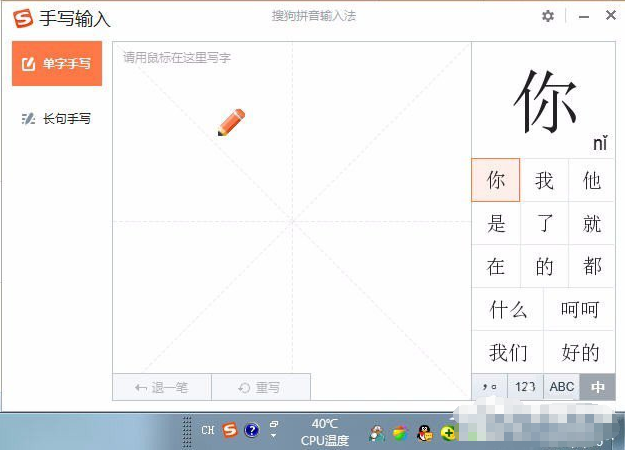Screen dimensions: 625x450
Task: Choose candidate character 我
Action: pos(544,180)
